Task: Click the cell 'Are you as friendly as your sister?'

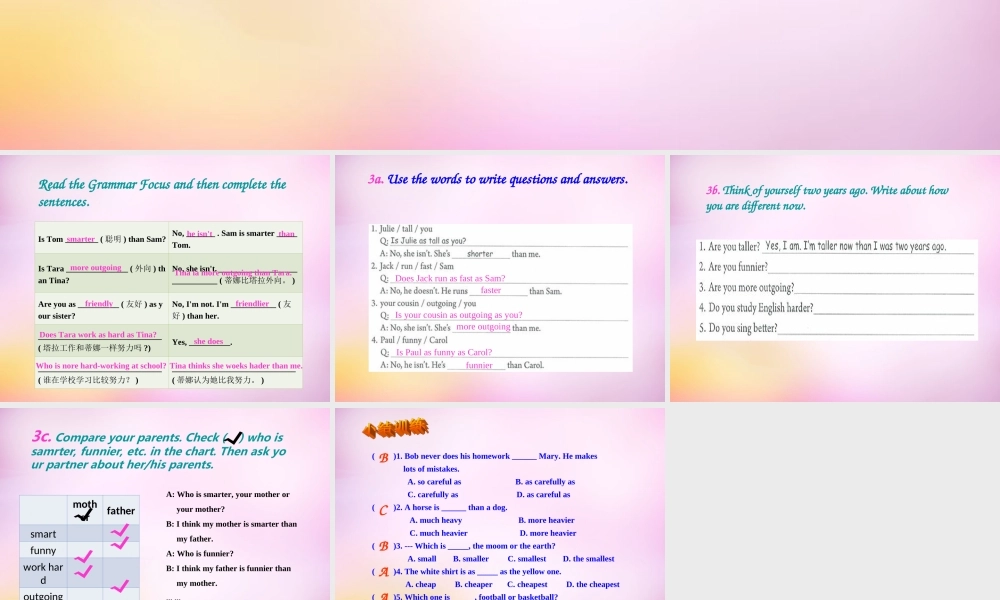Action: tap(101, 309)
